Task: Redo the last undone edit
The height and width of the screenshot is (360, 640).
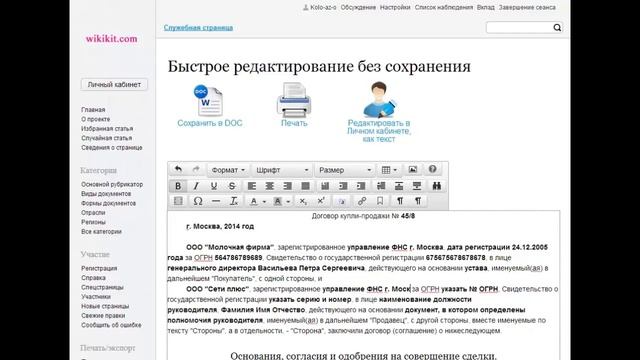Action: (x=196, y=169)
